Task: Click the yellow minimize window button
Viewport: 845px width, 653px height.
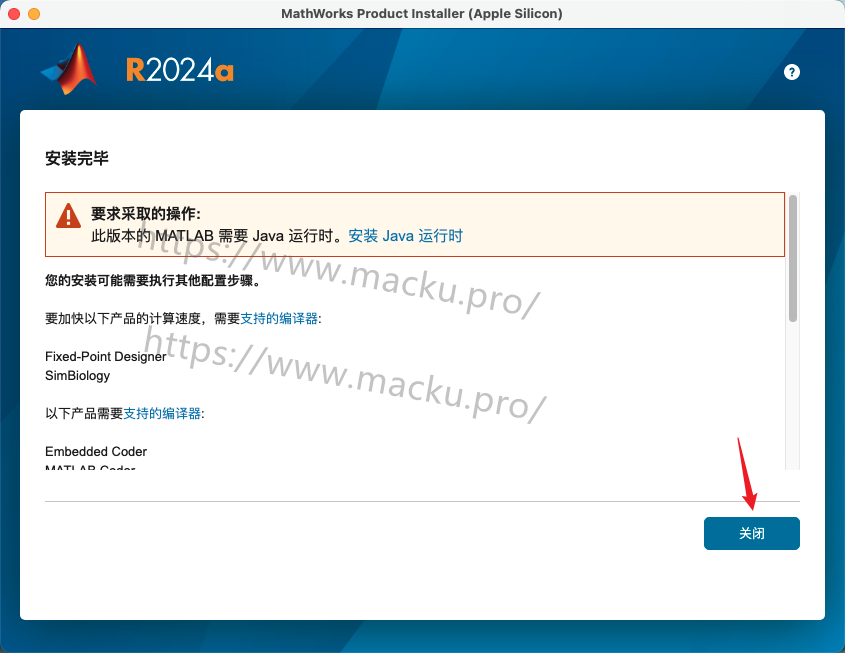Action: [34, 14]
